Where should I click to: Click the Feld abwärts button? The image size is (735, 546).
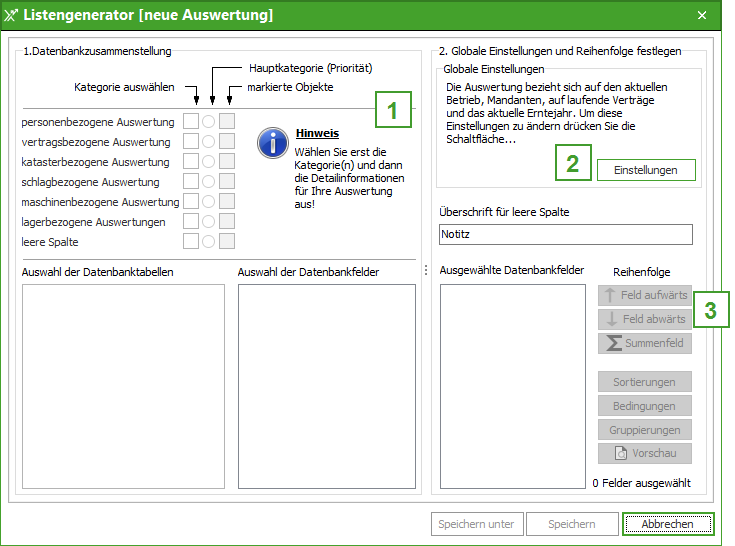pos(645,319)
